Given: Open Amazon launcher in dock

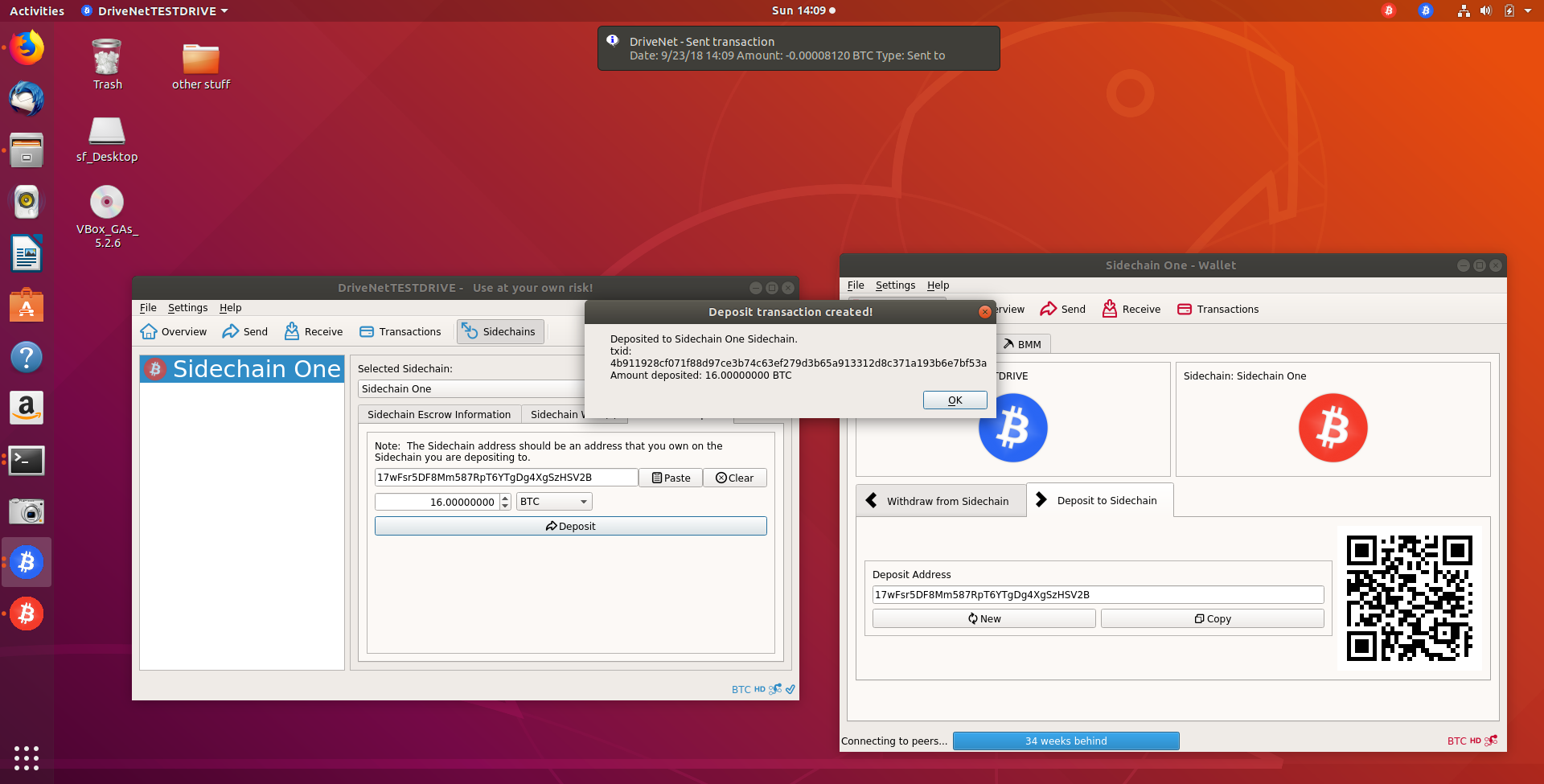Looking at the screenshot, I should [x=27, y=408].
